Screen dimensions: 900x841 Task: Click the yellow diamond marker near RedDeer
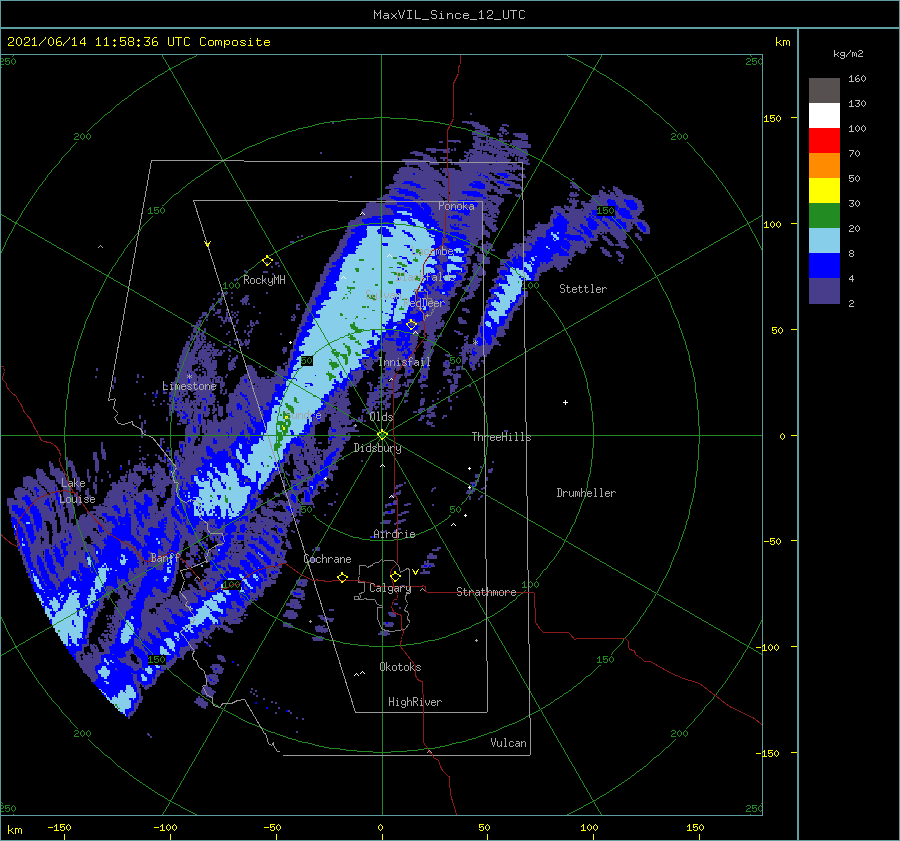412,325
